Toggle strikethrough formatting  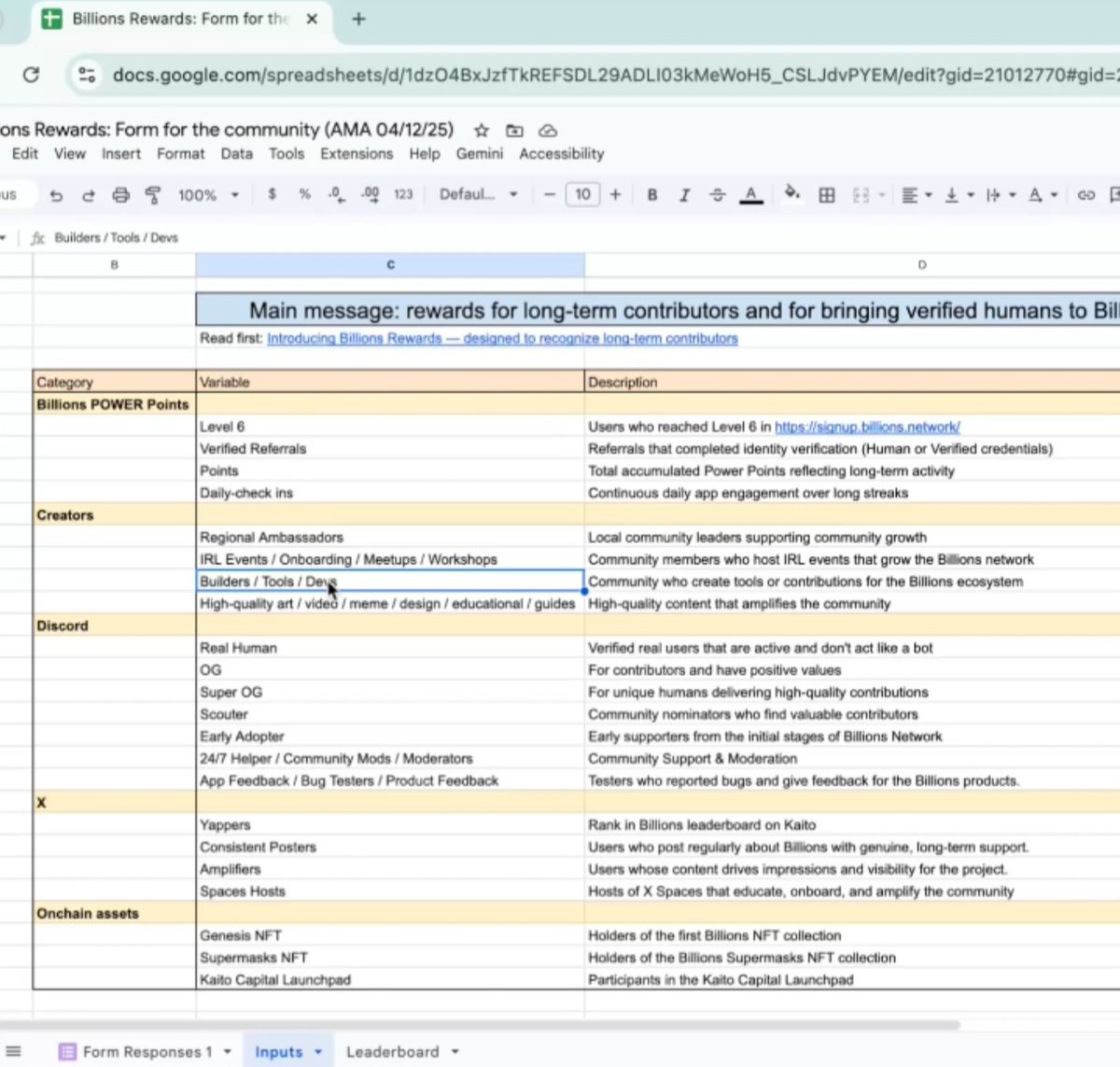pos(717,194)
